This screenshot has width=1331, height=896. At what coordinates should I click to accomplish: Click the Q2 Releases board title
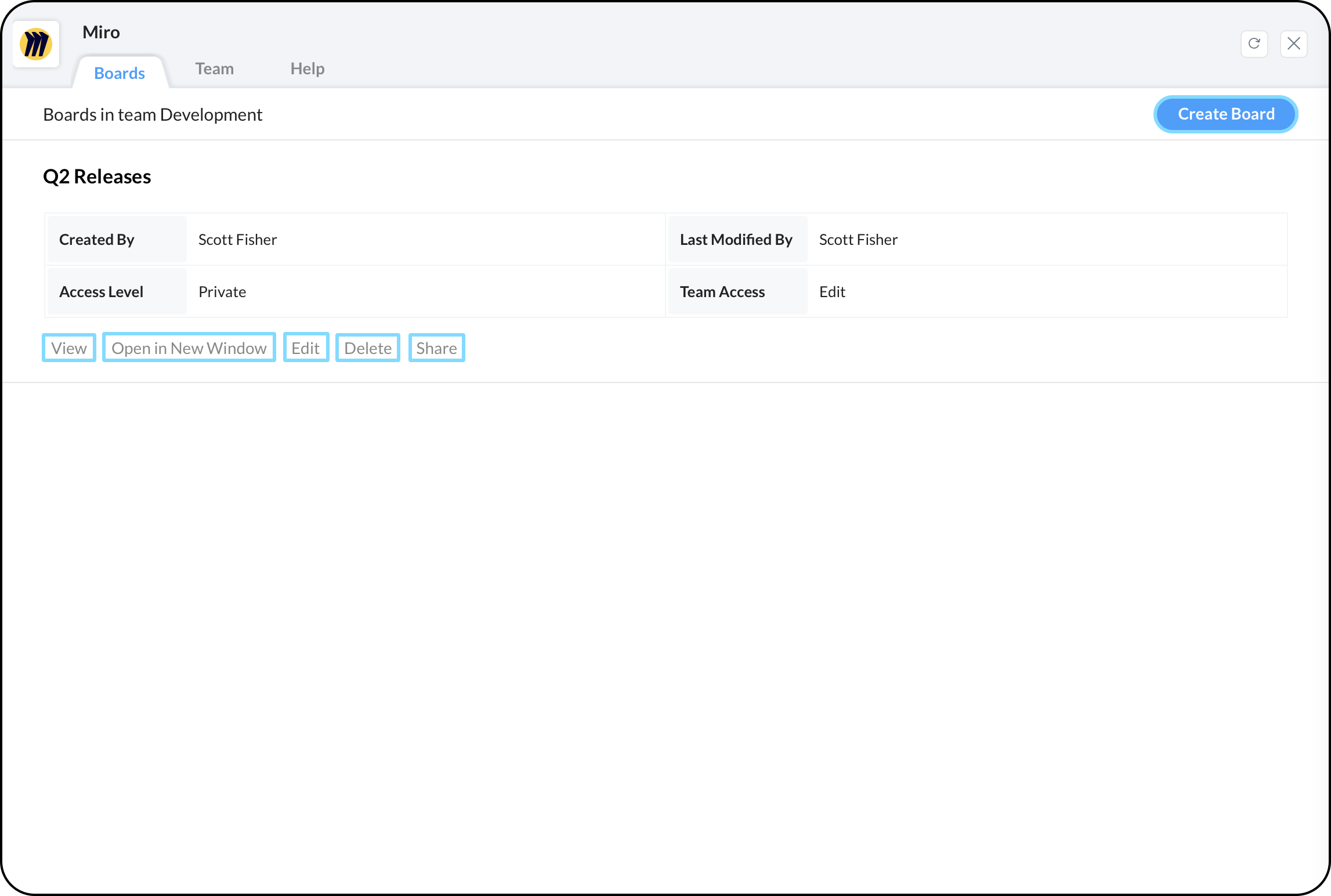coord(97,176)
